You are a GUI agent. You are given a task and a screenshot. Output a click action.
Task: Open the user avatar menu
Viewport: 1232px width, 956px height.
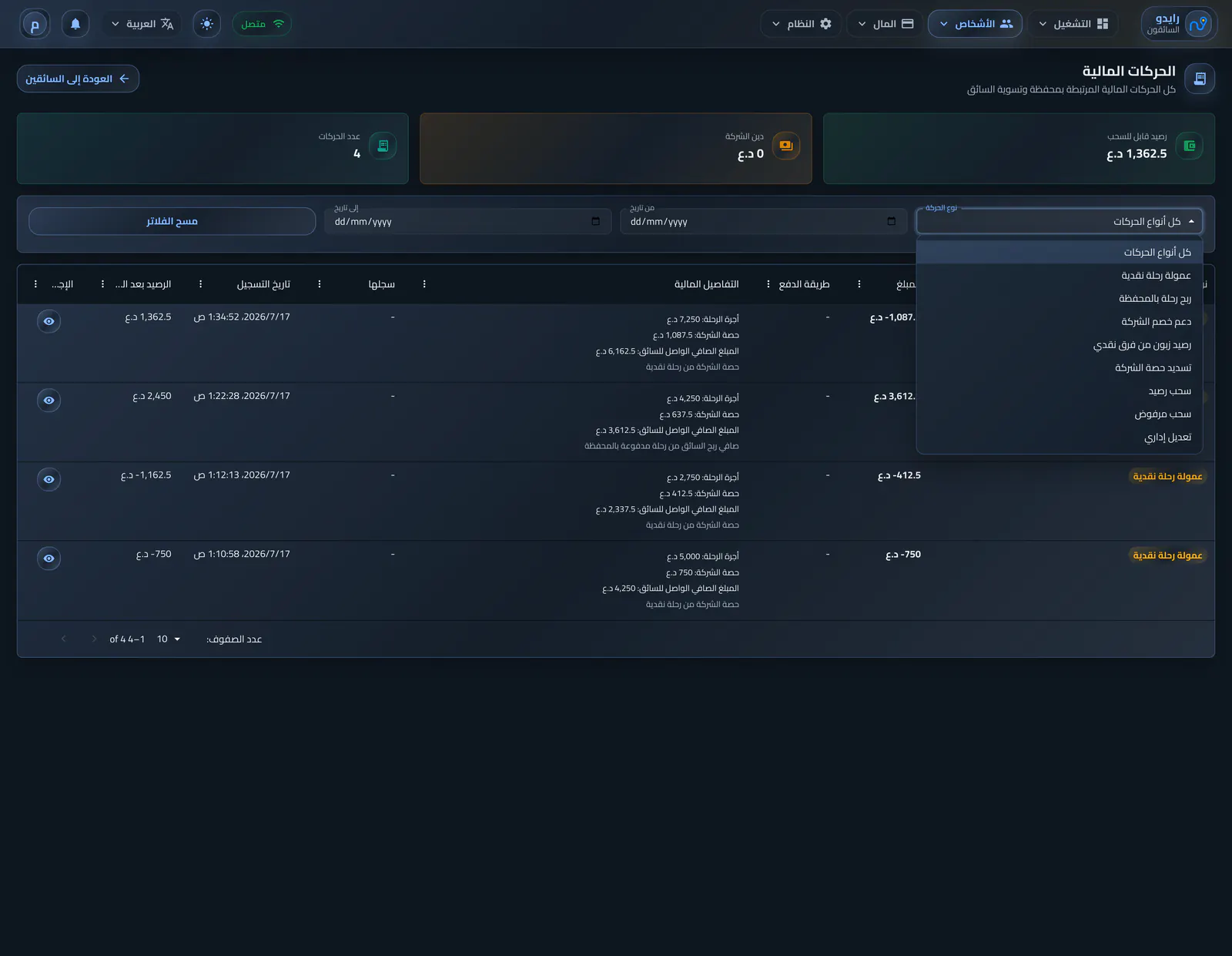[35, 24]
